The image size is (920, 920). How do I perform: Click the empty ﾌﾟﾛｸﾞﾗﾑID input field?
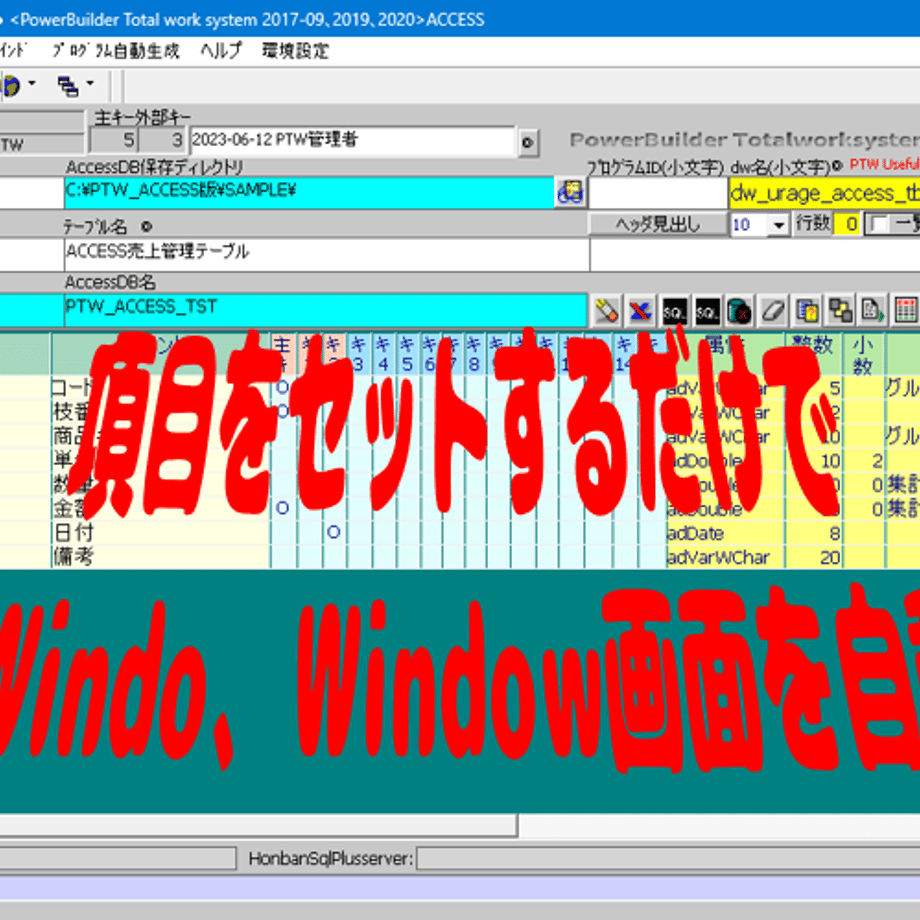coord(658,193)
